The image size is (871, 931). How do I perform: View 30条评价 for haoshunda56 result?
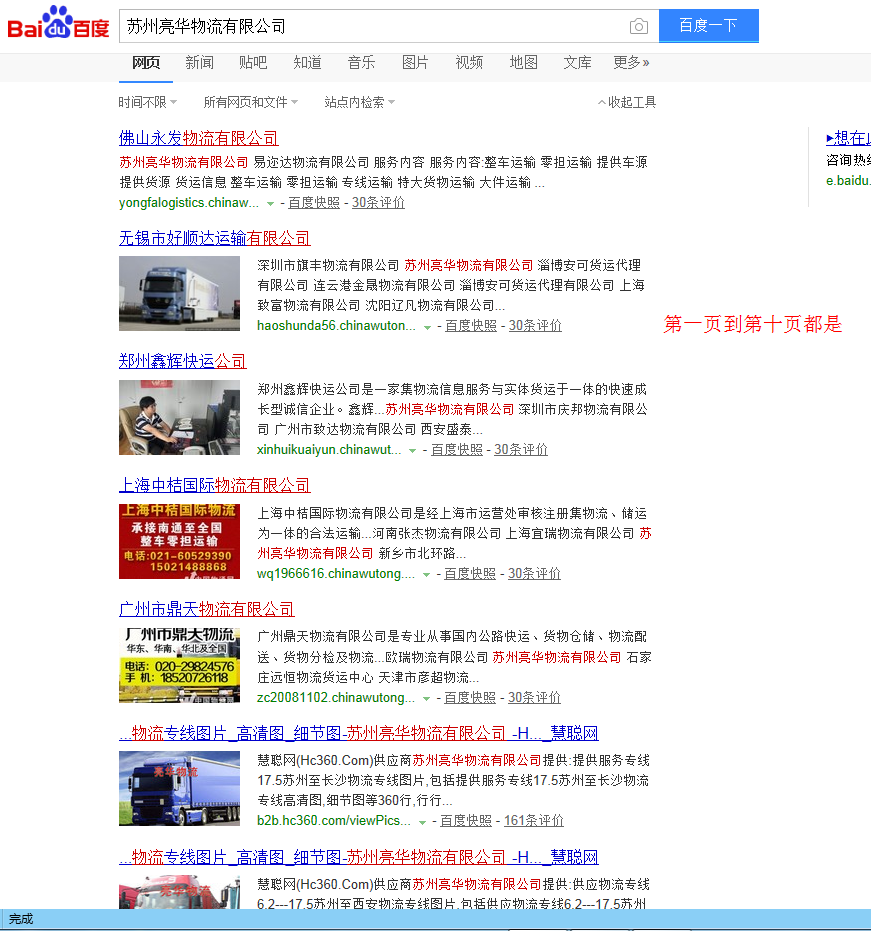pos(536,325)
